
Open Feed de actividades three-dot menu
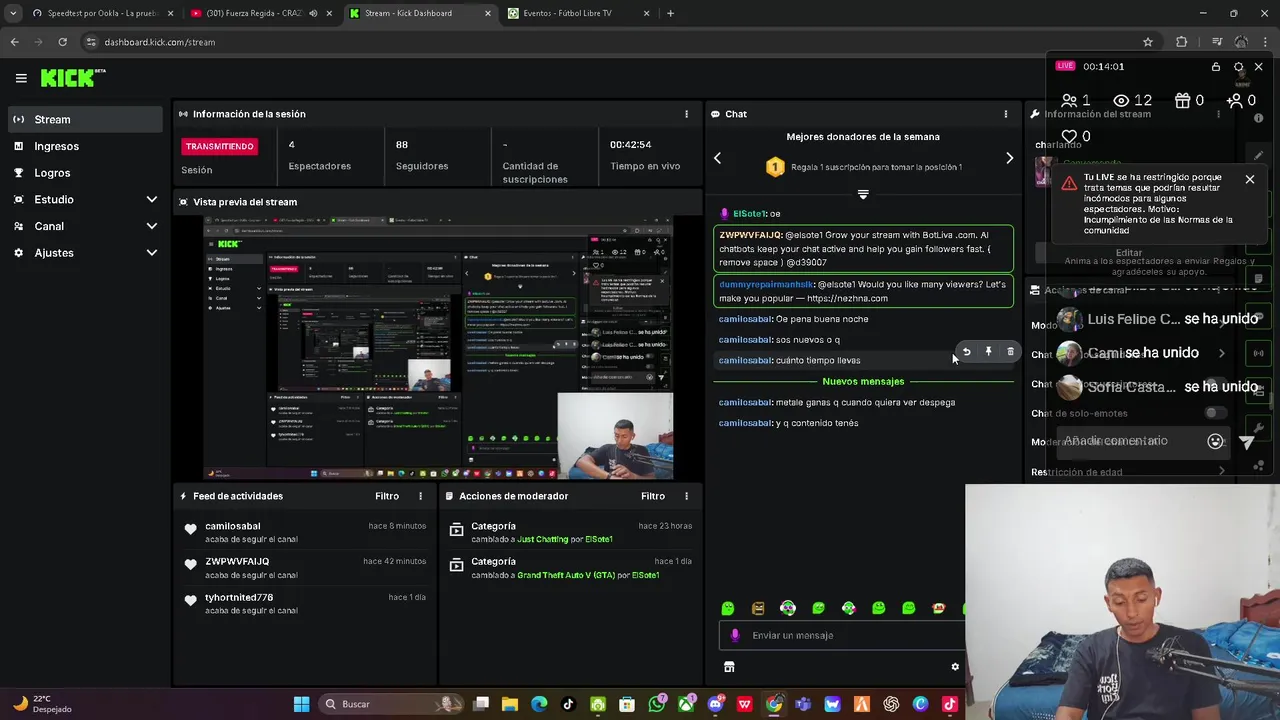(420, 496)
